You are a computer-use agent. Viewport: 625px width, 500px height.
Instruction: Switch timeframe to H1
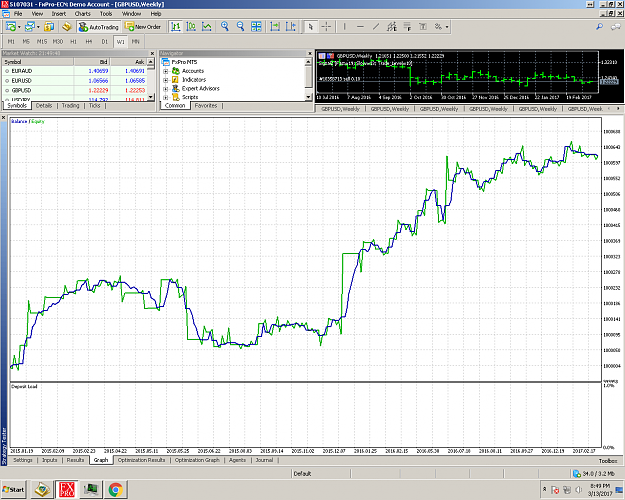[x=73, y=41]
